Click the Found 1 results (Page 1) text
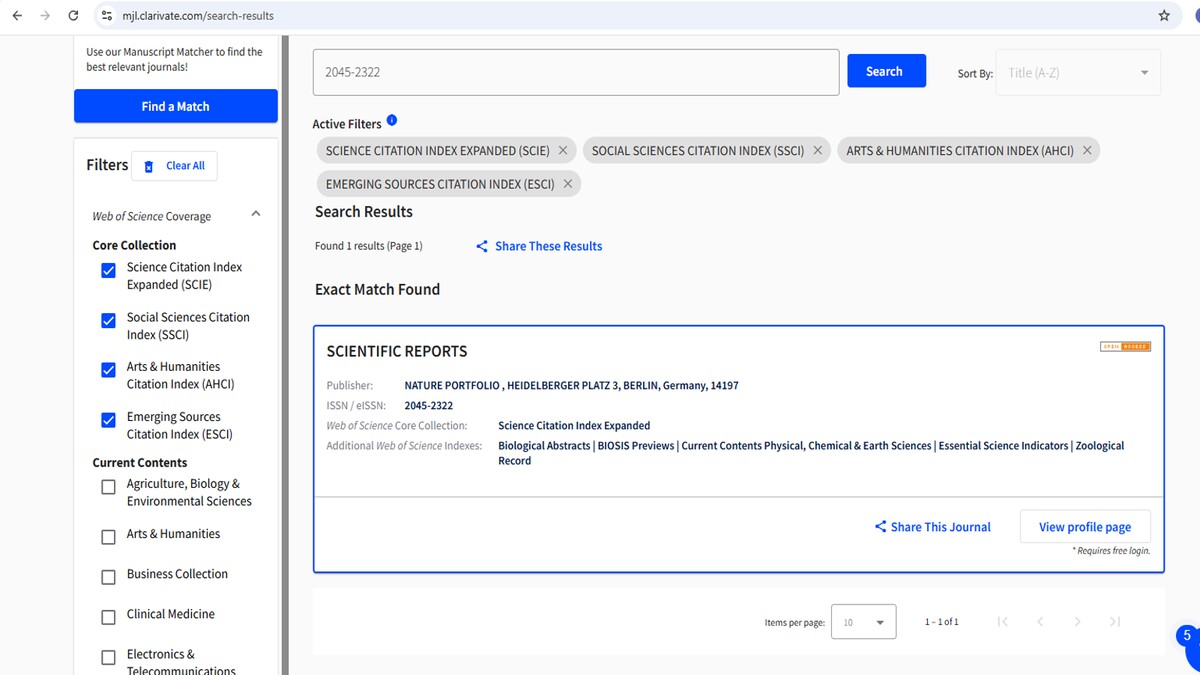1200x675 pixels. pos(369,246)
